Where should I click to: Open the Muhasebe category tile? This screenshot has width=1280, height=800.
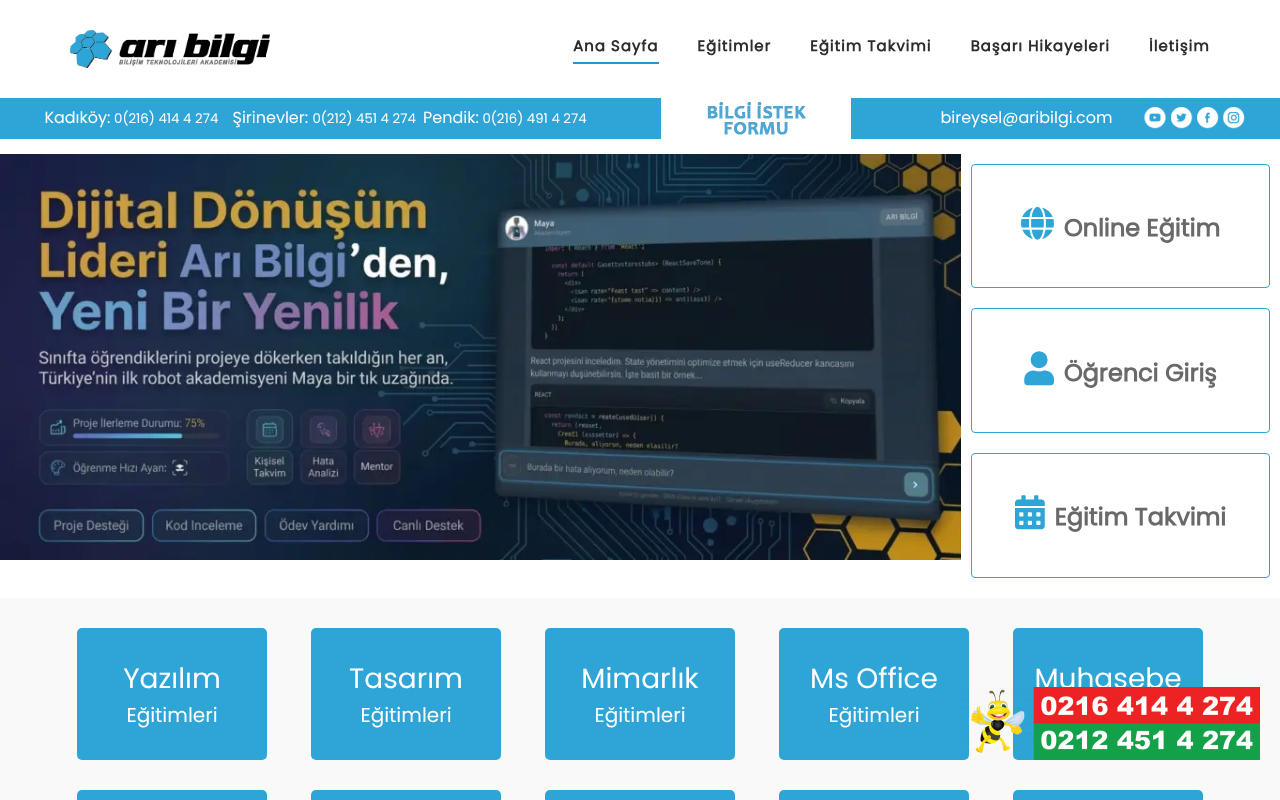pos(1108,658)
